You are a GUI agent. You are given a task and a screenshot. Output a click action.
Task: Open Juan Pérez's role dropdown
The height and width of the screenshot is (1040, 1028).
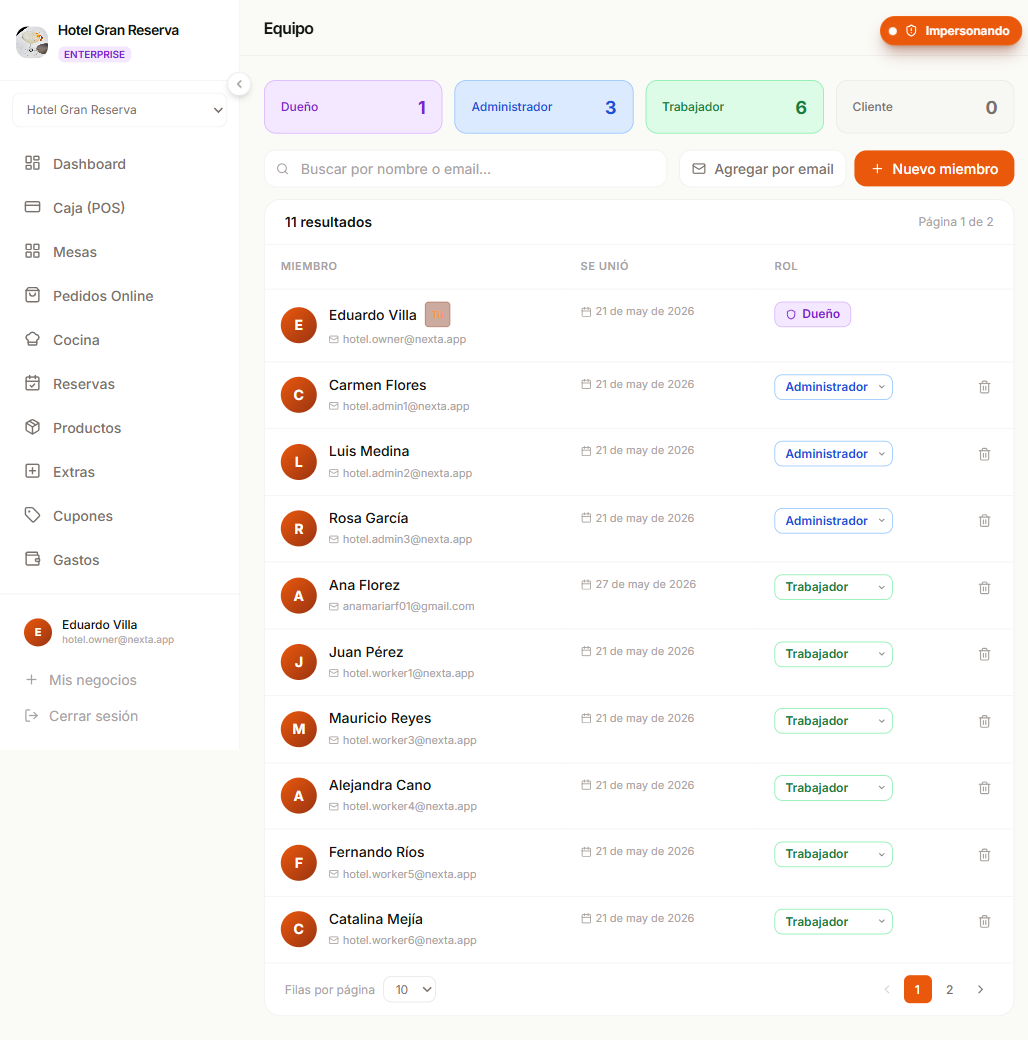[x=833, y=654]
